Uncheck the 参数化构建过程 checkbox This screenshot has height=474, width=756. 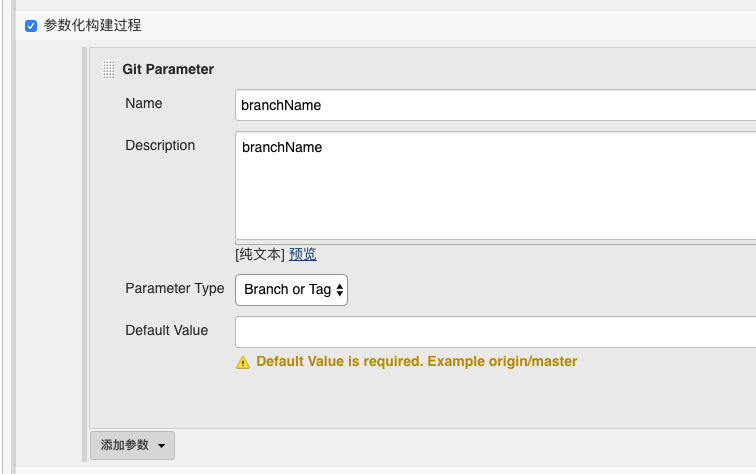pyautogui.click(x=31, y=25)
